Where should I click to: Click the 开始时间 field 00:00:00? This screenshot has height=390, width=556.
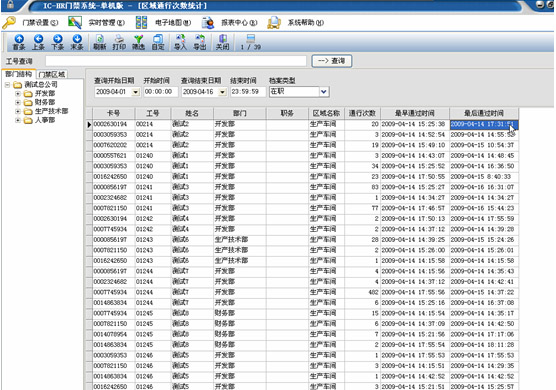point(160,92)
